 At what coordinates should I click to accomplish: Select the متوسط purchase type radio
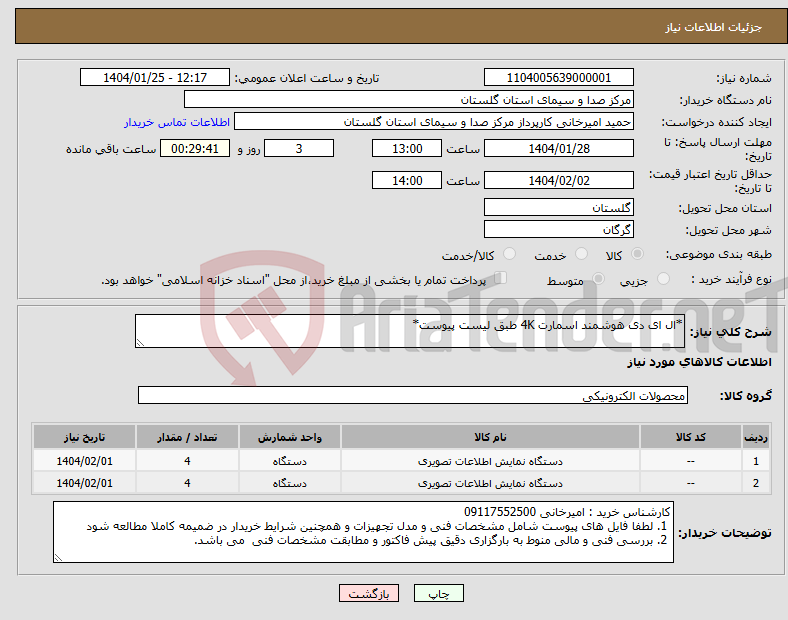(598, 278)
